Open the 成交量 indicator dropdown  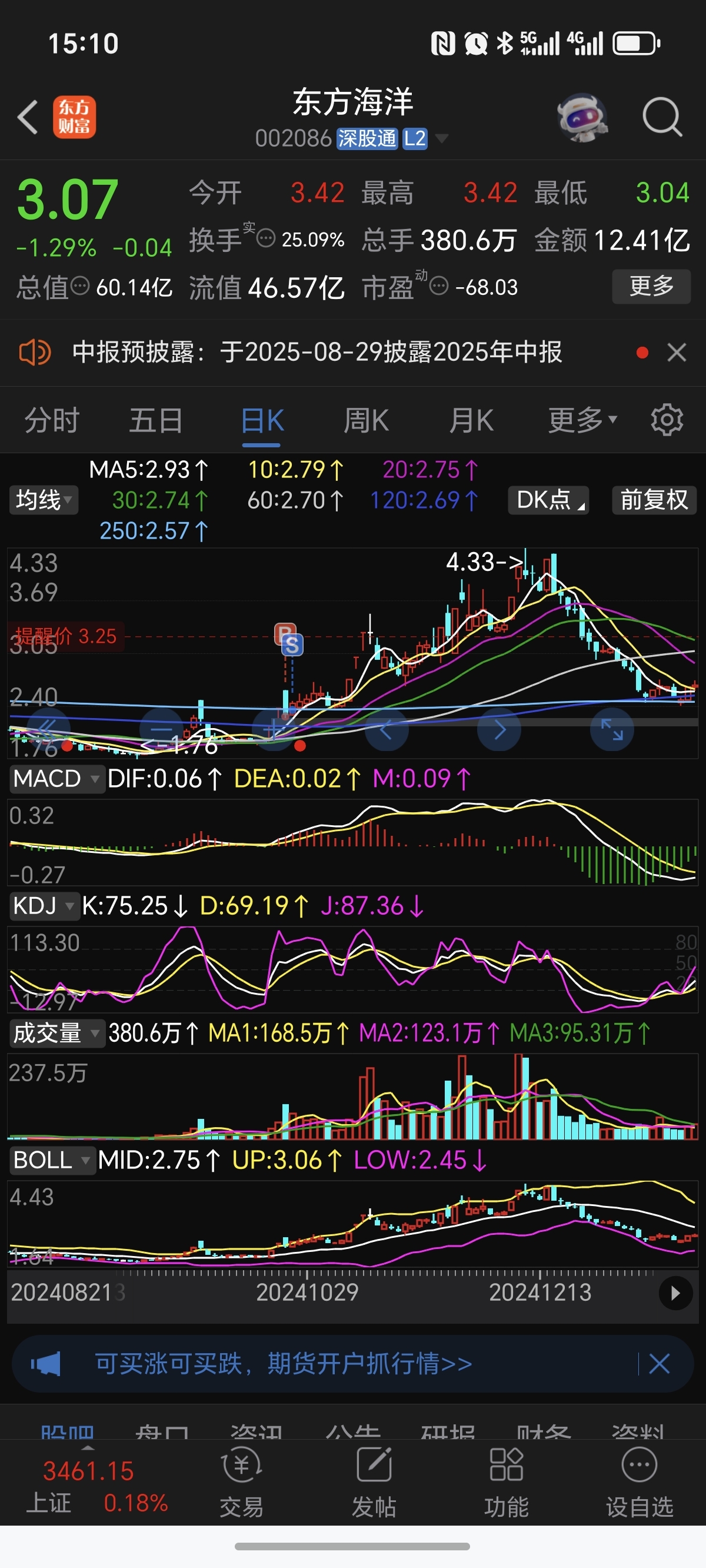pyautogui.click(x=56, y=1033)
